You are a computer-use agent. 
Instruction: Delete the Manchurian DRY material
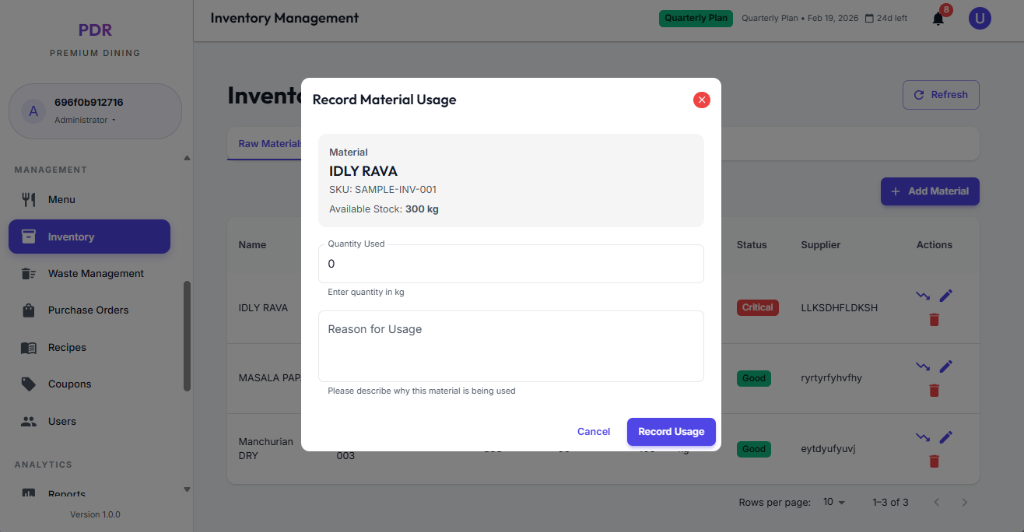934,461
